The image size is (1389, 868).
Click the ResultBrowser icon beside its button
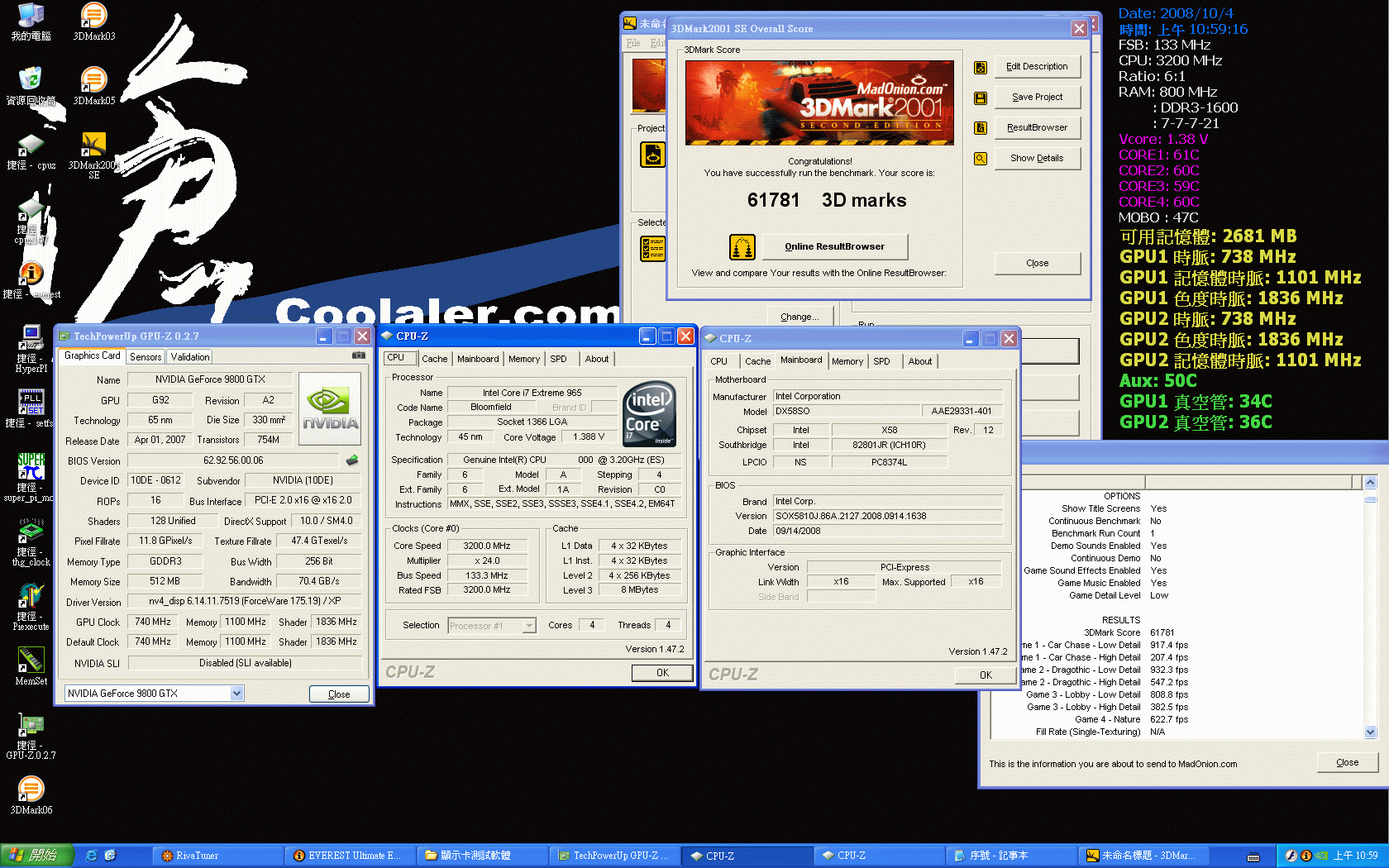pos(981,128)
